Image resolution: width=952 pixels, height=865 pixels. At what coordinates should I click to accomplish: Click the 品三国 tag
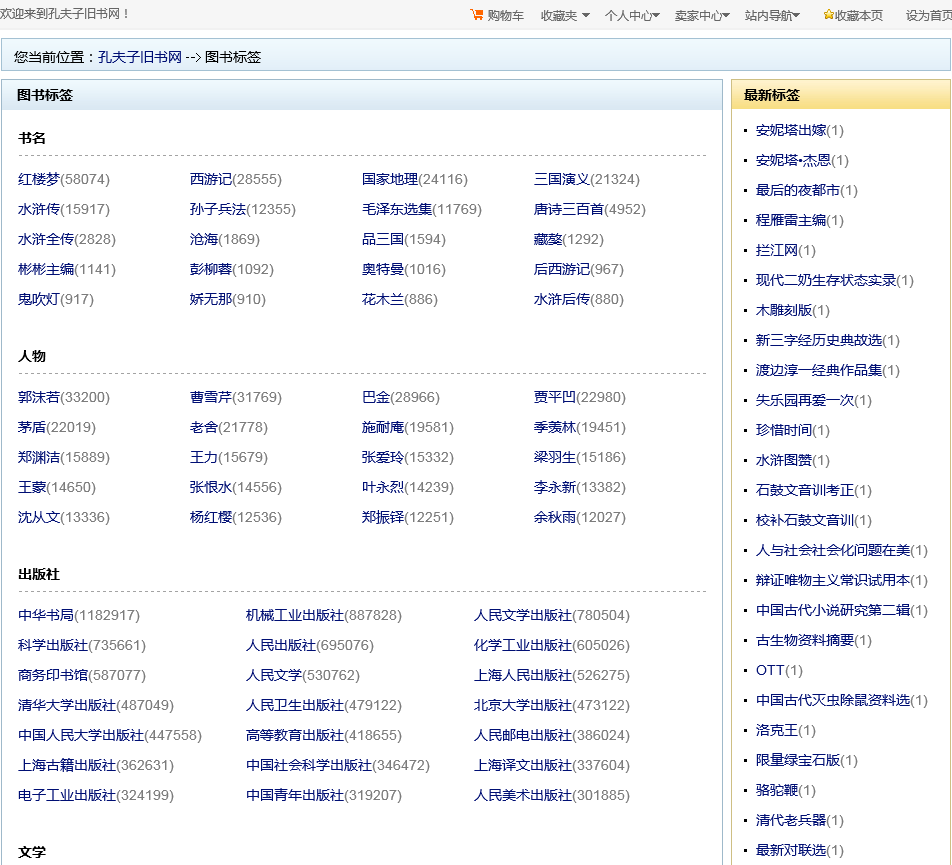(383, 239)
